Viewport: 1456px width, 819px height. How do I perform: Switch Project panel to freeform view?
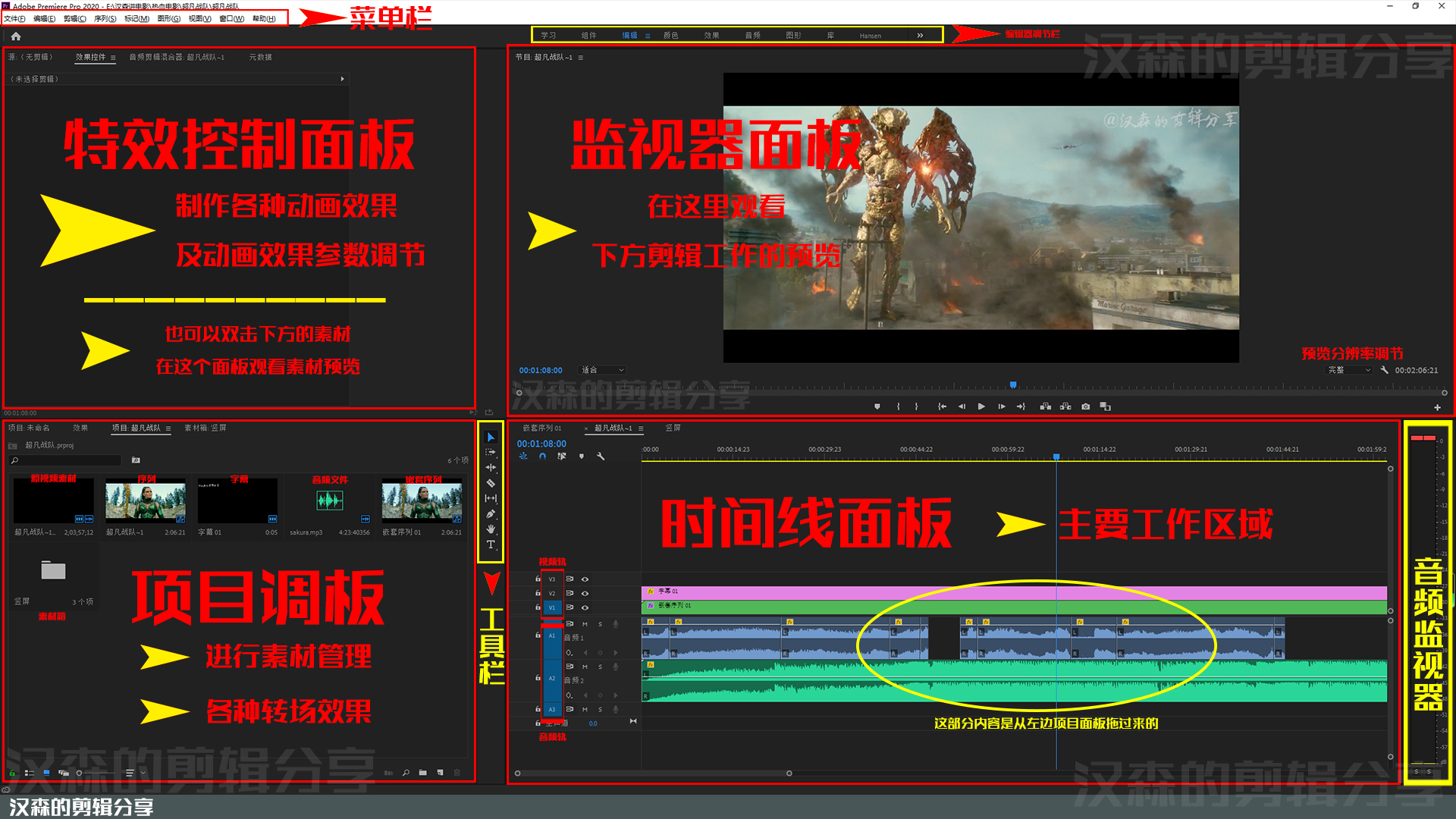click(64, 773)
